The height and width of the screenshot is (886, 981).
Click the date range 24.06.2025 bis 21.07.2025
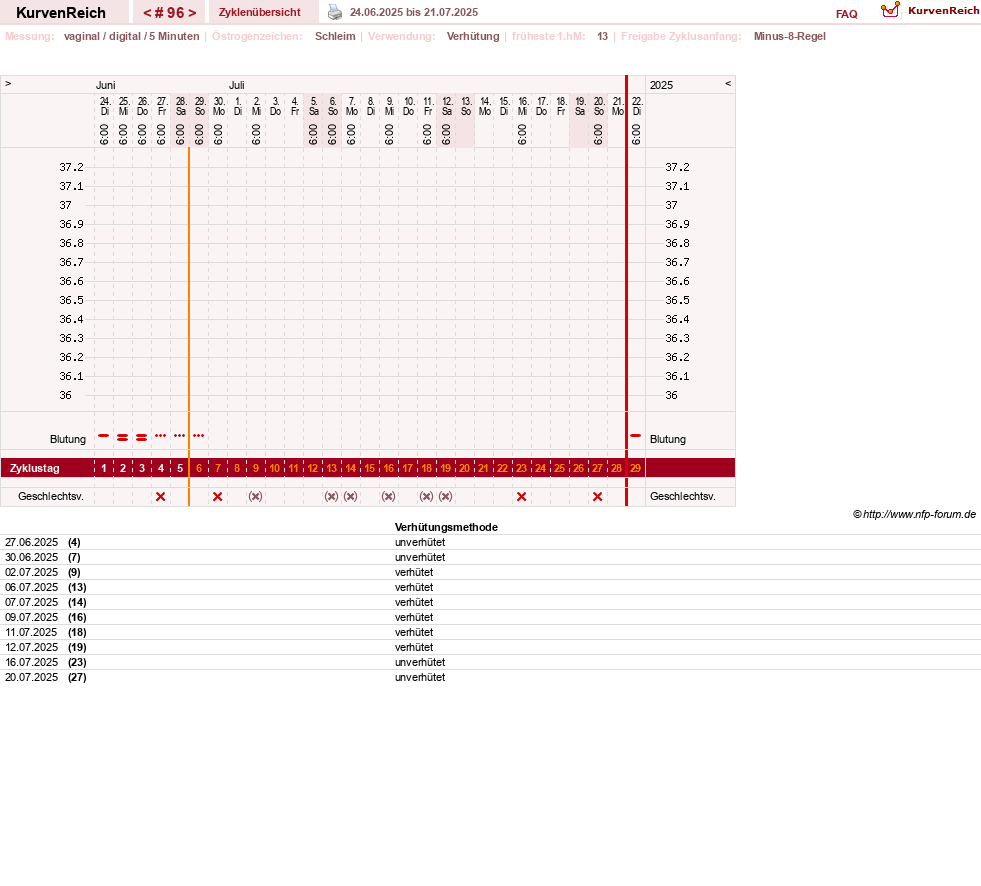tap(414, 13)
